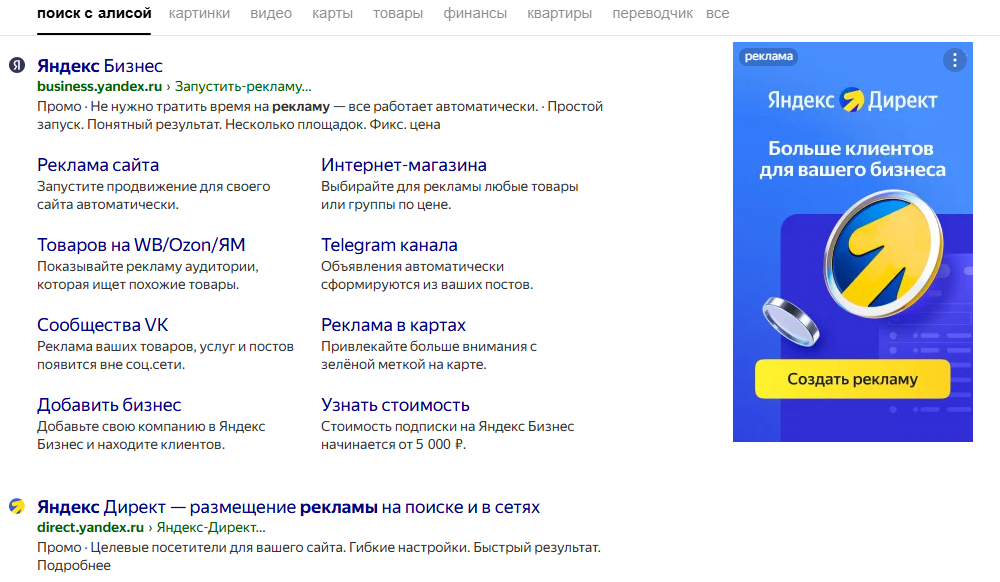The width and height of the screenshot is (1000, 582).
Task: Open the ad banner three-dot menu
Action: coord(954,60)
